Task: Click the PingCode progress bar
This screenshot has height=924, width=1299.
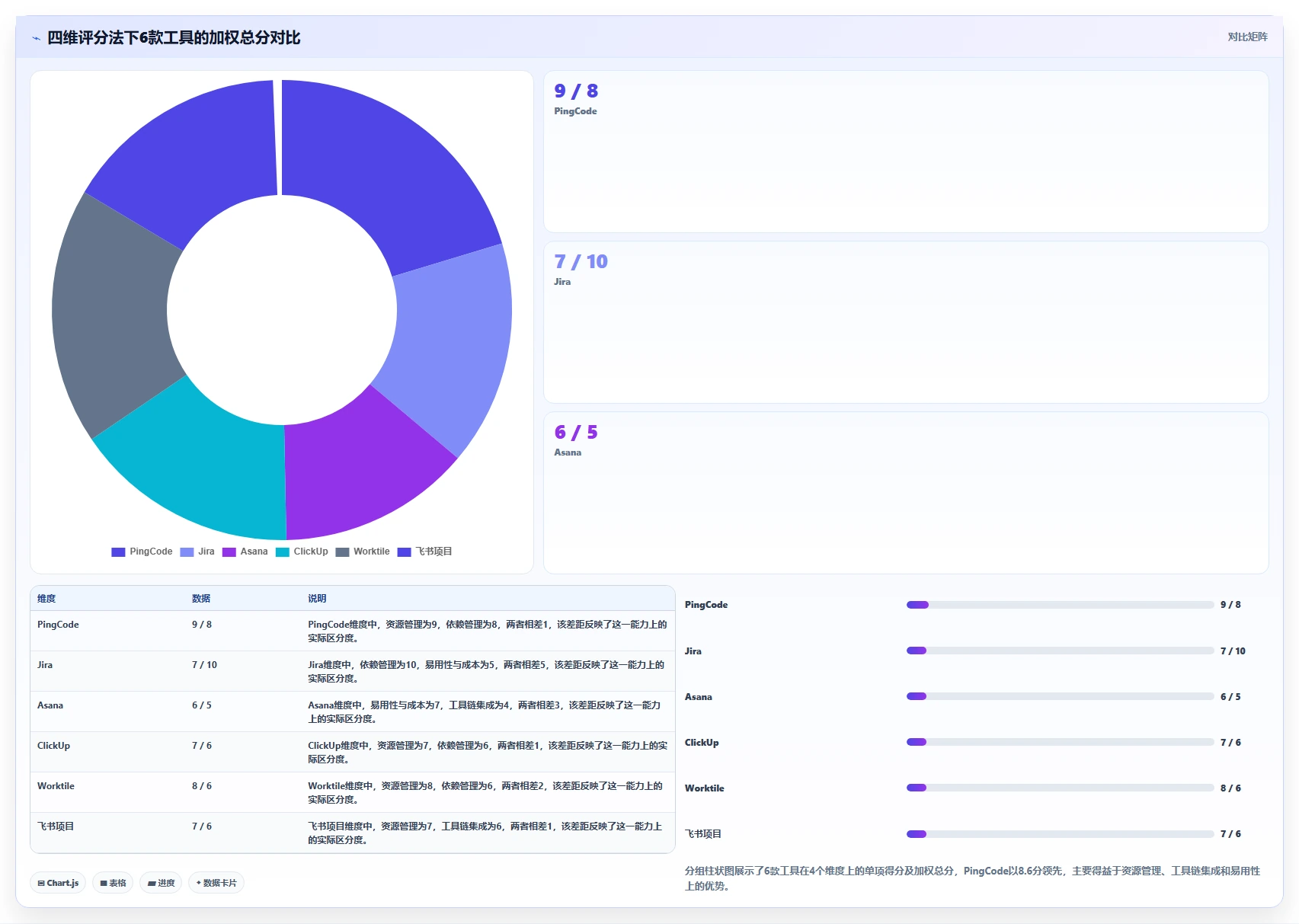Action: [1060, 605]
